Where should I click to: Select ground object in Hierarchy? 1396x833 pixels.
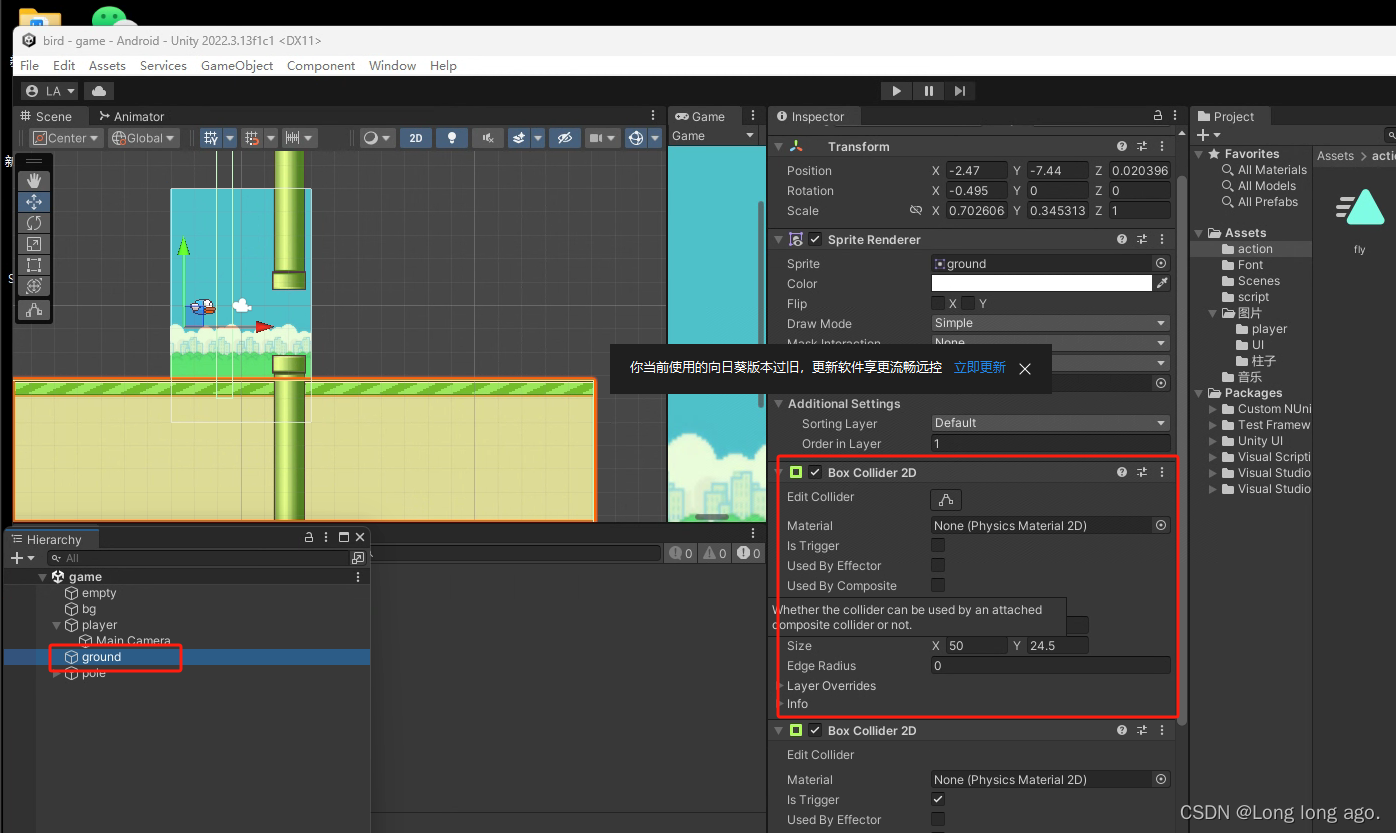pos(101,657)
